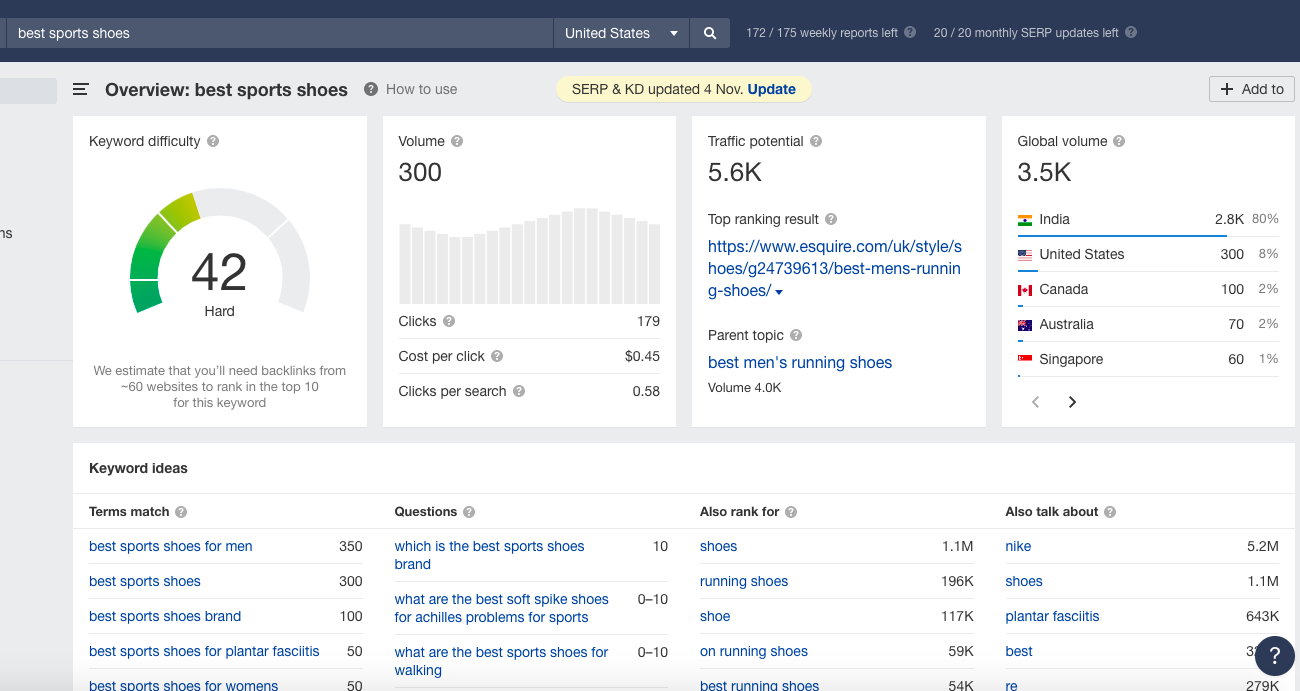Click the keyword difficulty gauge showing 42

pos(220,253)
